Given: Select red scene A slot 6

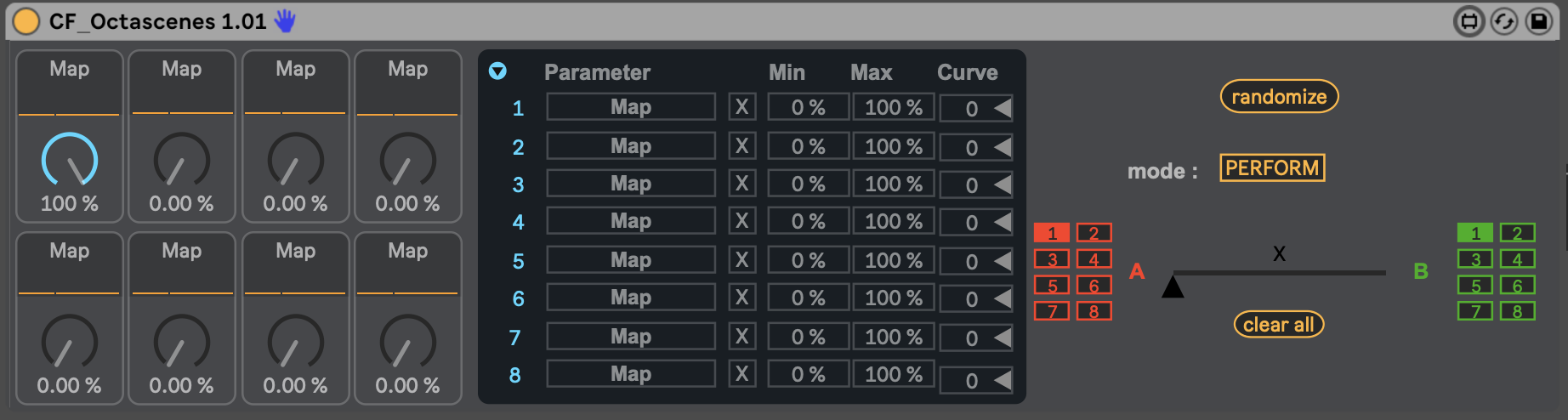Looking at the screenshot, I should 1094,286.
